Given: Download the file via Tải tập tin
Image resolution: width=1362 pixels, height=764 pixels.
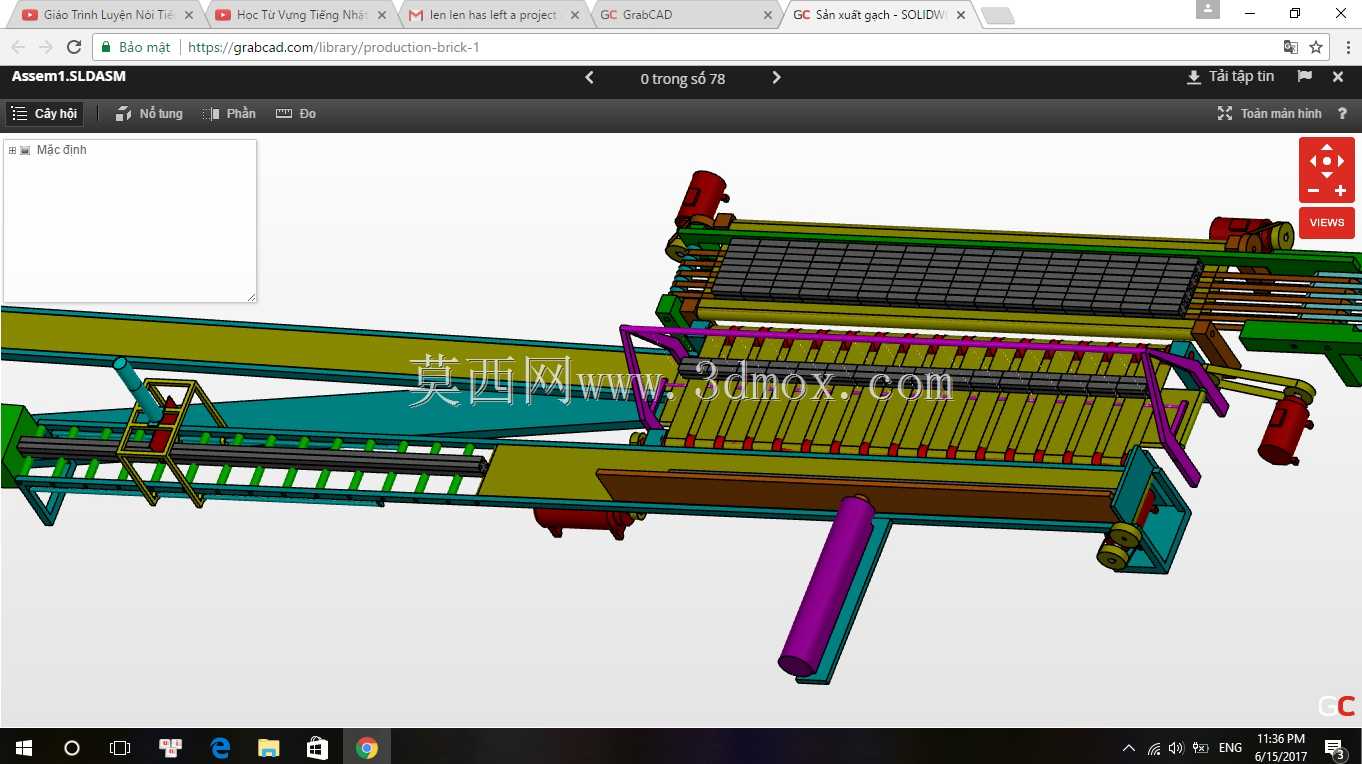Looking at the screenshot, I should coord(1230,77).
